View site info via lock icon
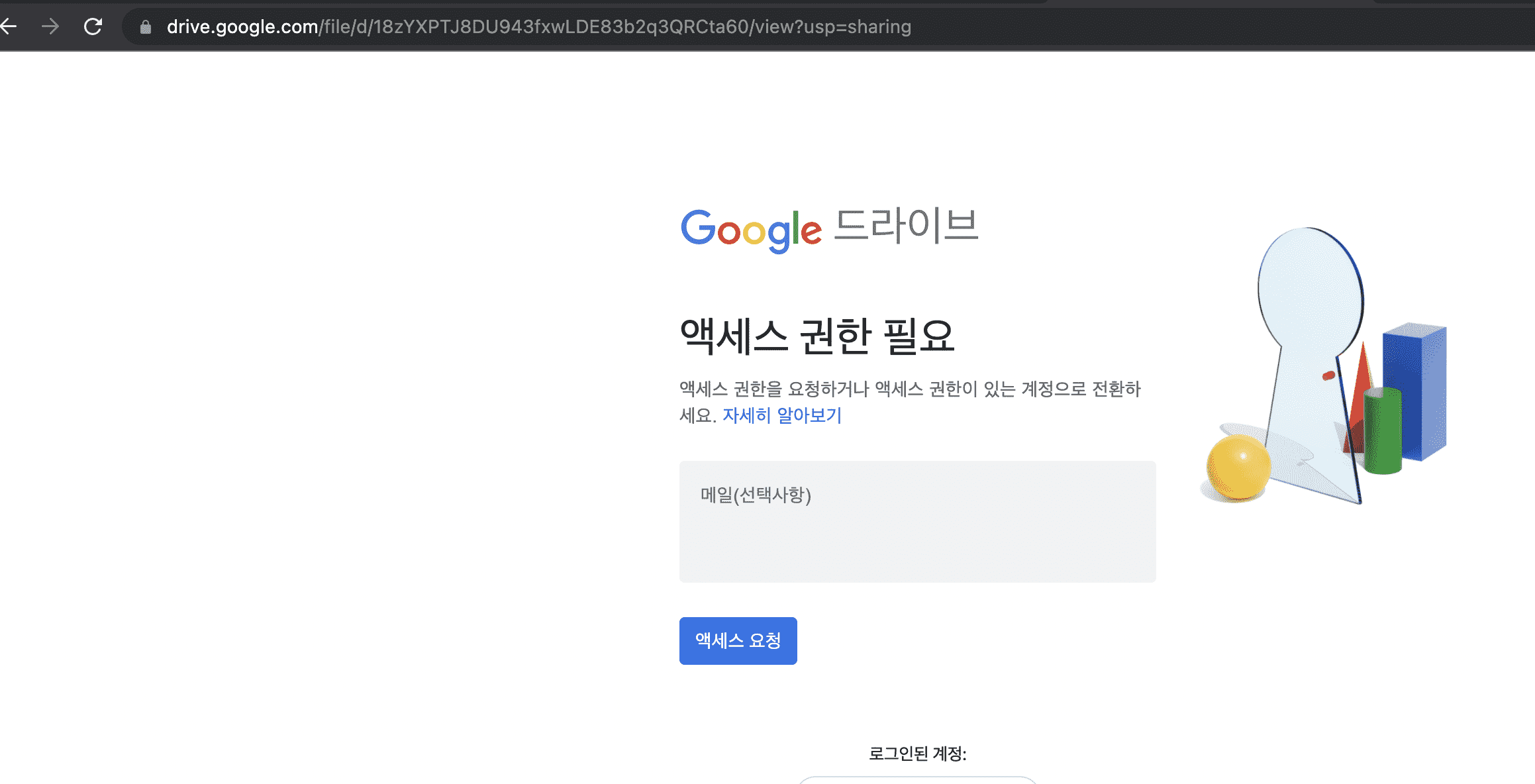 (146, 27)
